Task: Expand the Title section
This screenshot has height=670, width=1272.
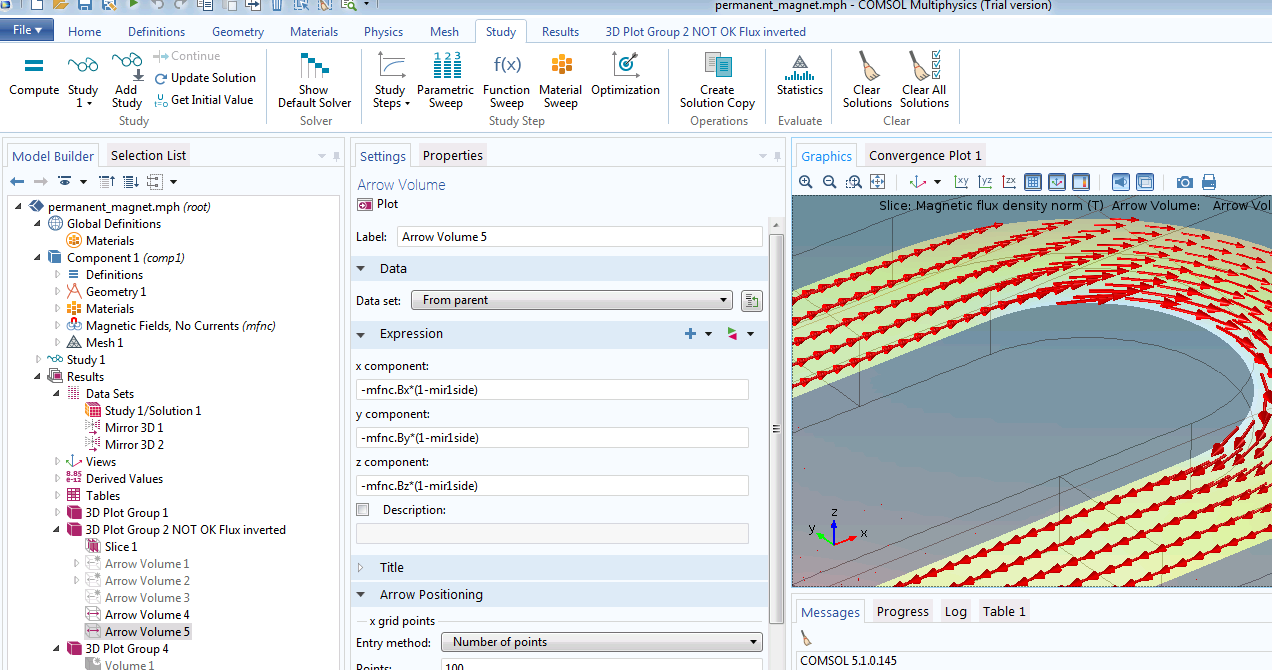Action: pyautogui.click(x=391, y=567)
